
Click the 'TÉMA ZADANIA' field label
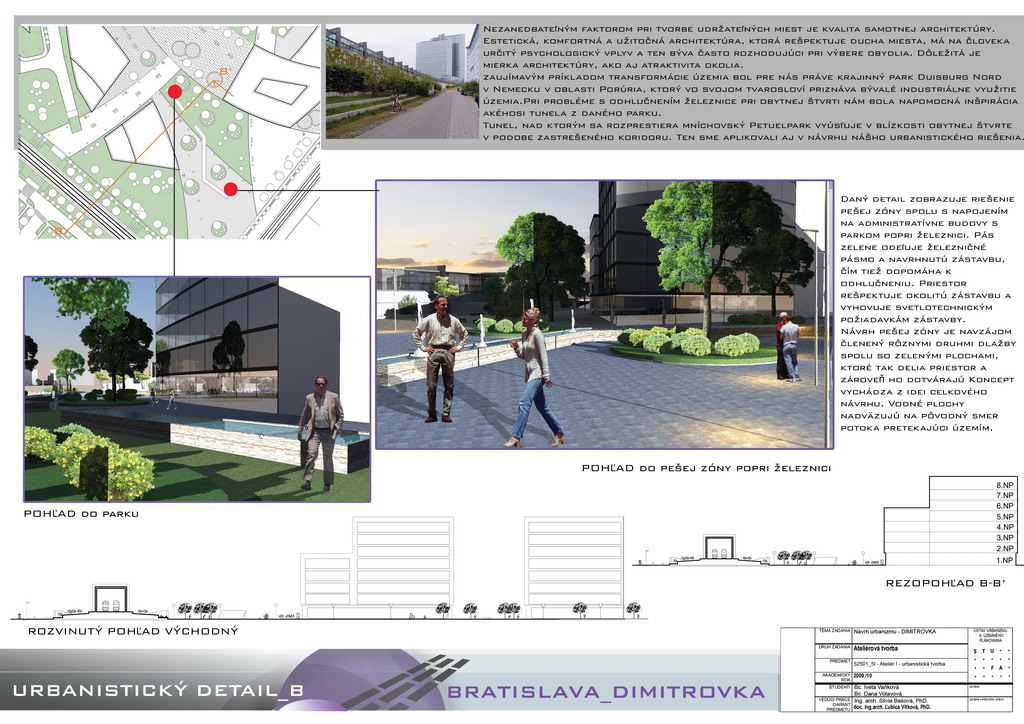click(x=835, y=631)
